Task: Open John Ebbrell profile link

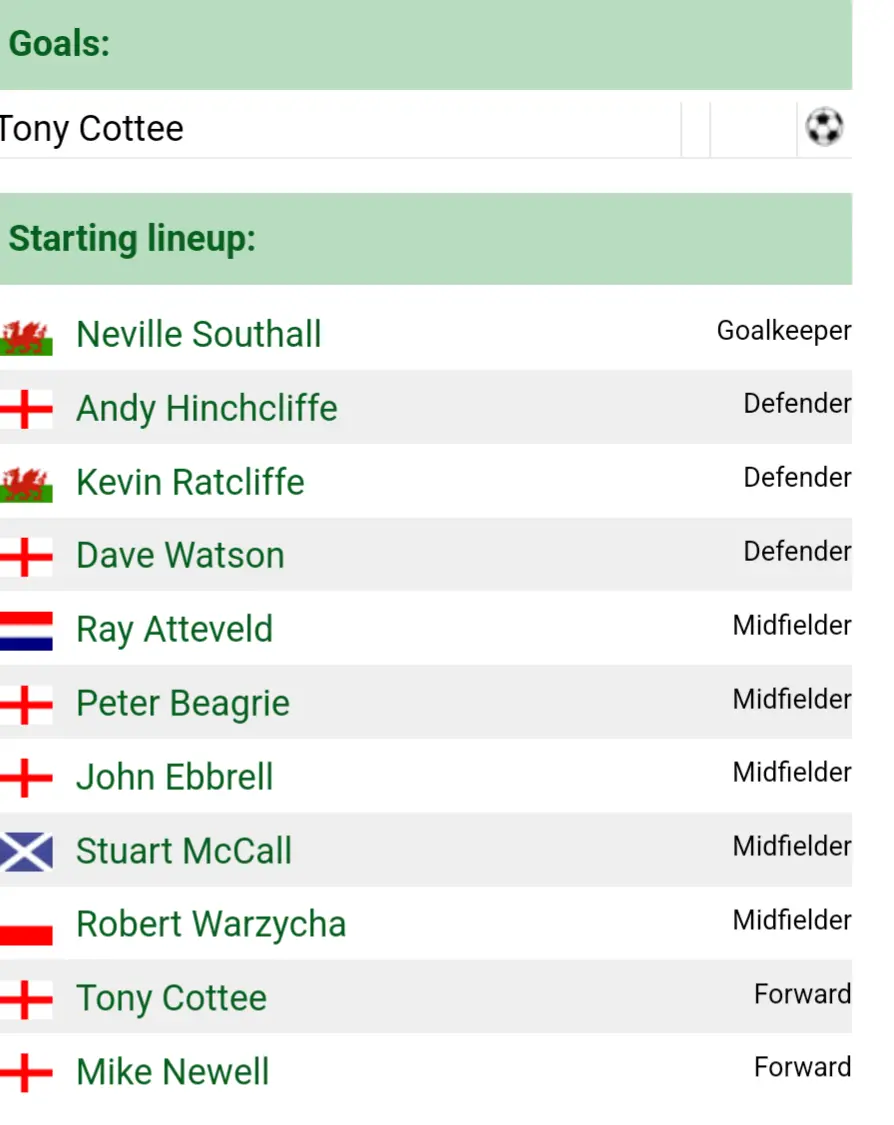Action: point(175,778)
